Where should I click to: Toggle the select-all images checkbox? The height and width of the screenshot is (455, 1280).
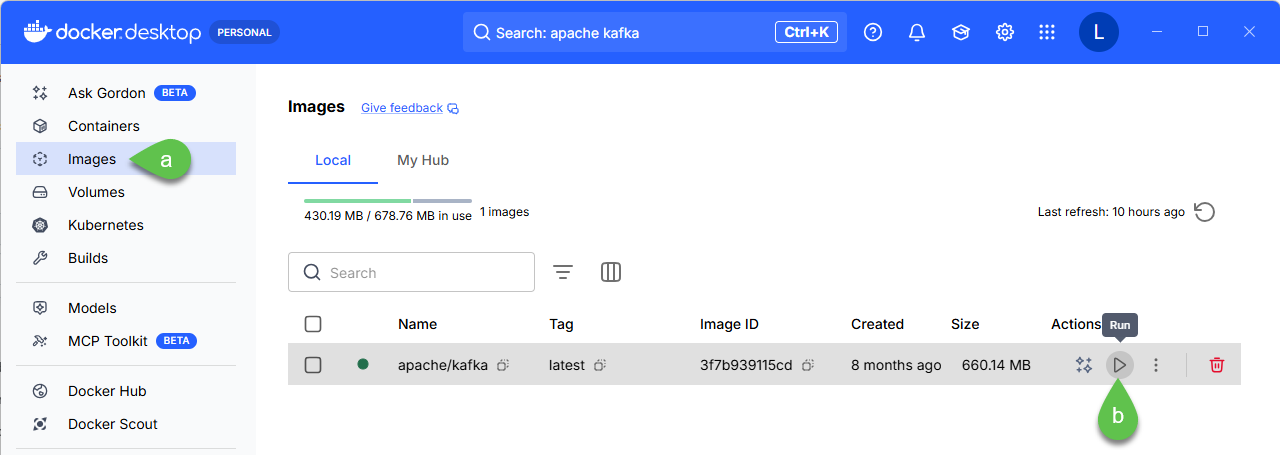click(x=313, y=324)
